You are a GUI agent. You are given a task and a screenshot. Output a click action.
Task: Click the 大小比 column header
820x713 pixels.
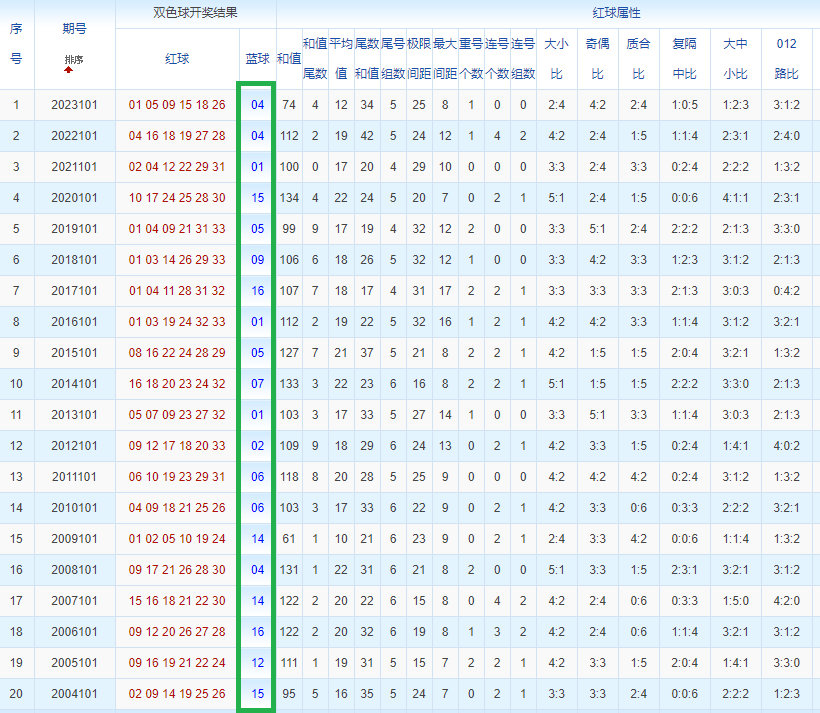pyautogui.click(x=556, y=59)
